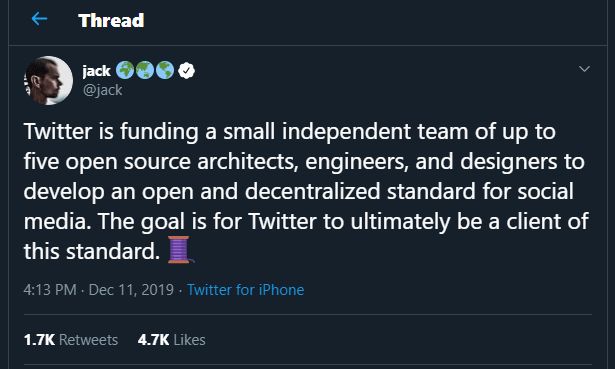Click the display name jack

[x=96, y=71]
